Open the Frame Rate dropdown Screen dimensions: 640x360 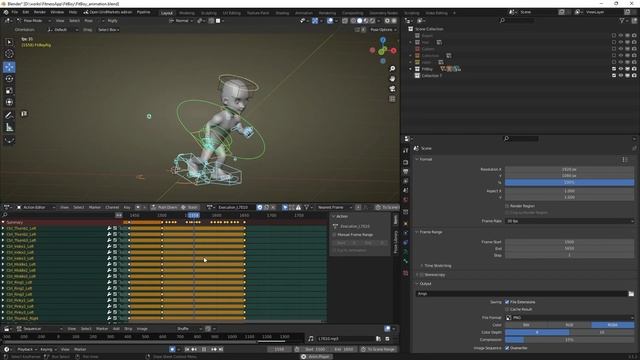(x=570, y=221)
